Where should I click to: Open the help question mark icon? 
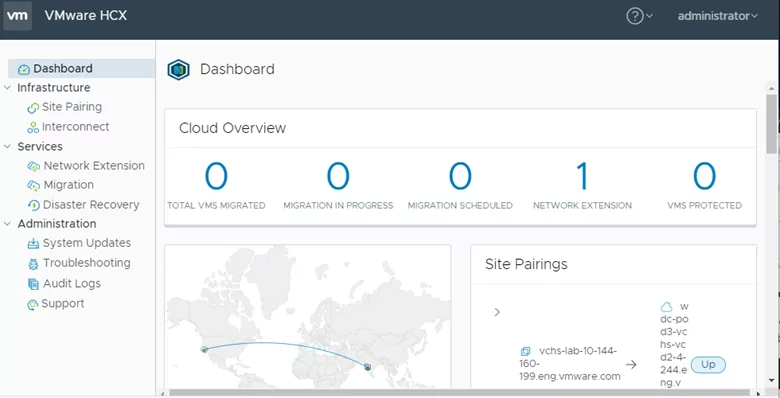(x=635, y=16)
